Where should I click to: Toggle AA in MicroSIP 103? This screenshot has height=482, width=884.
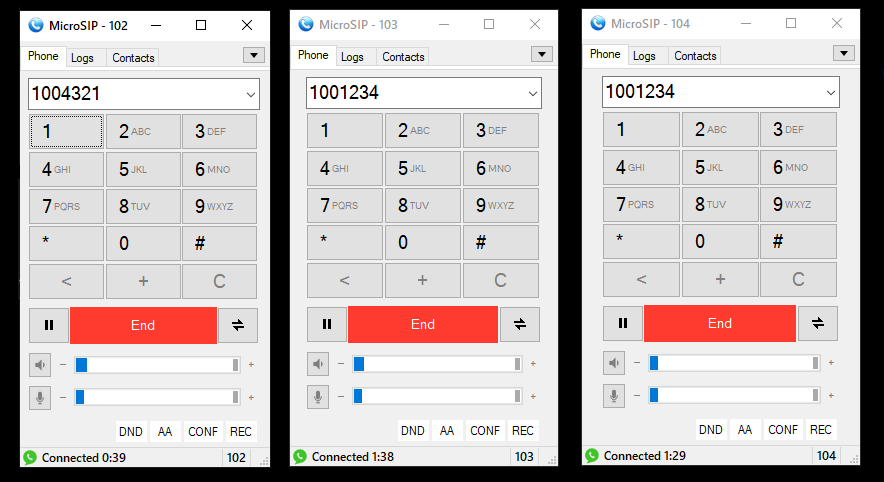pos(447,430)
